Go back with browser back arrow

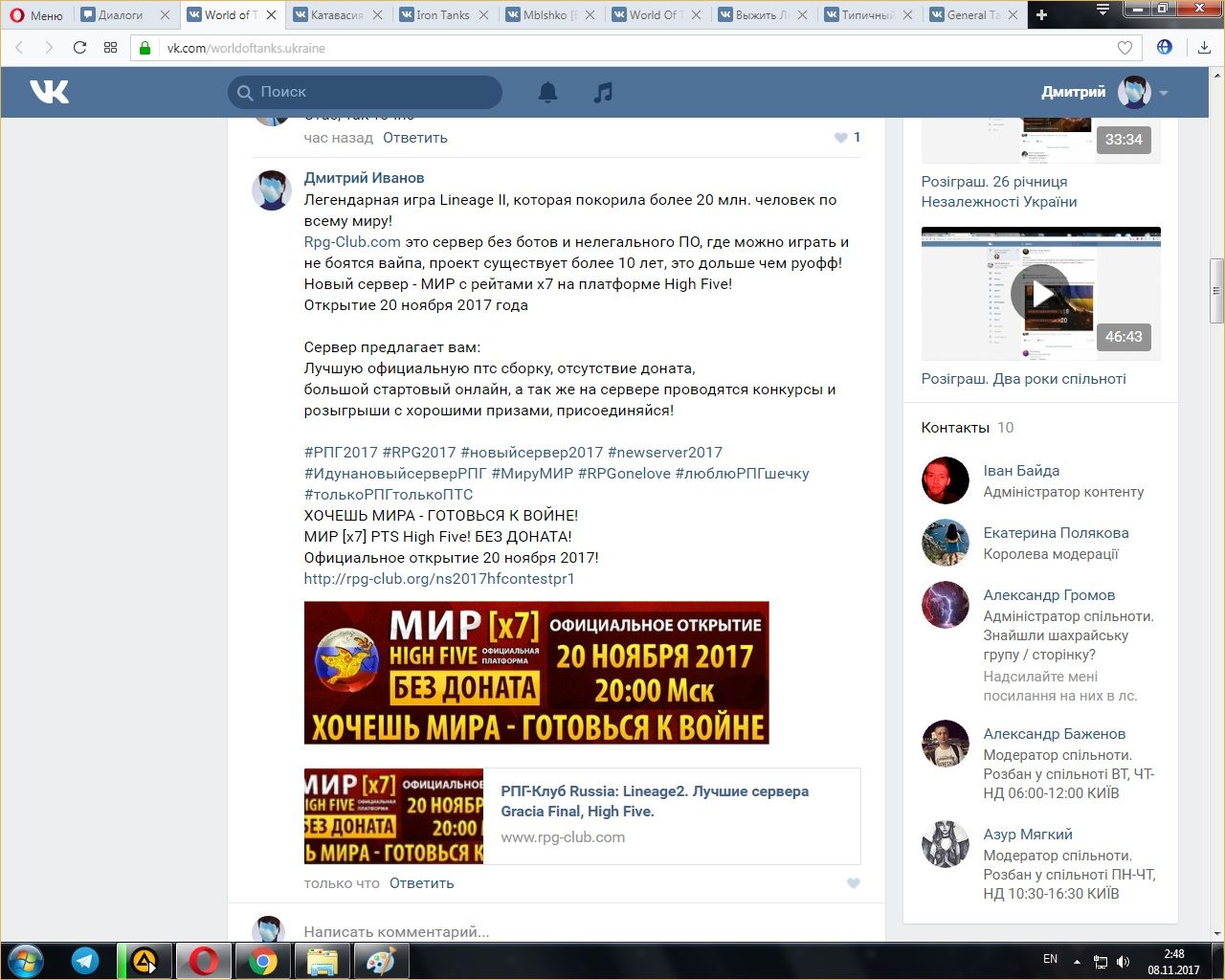(x=19, y=47)
